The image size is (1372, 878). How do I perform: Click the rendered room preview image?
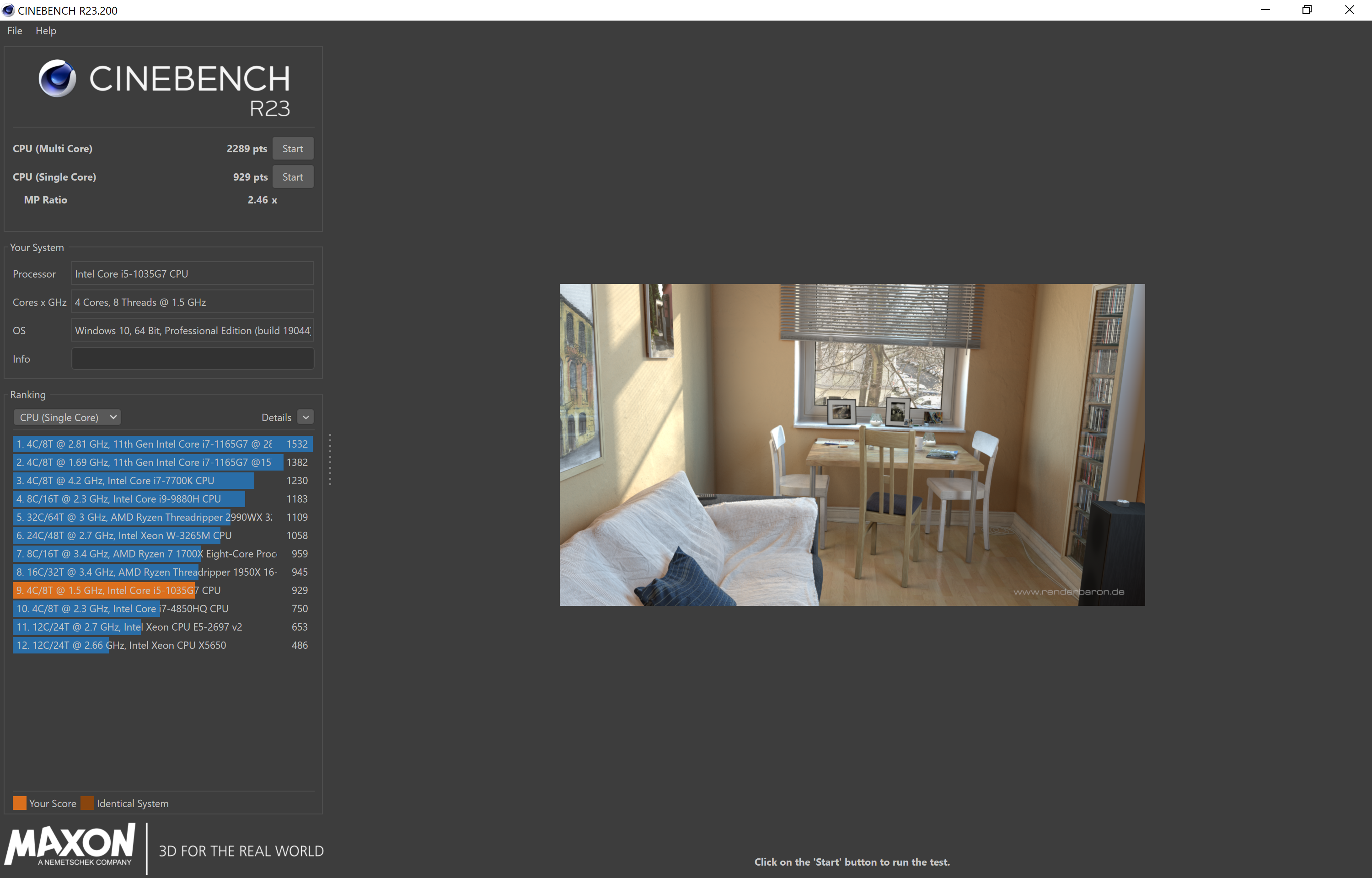[x=852, y=444]
